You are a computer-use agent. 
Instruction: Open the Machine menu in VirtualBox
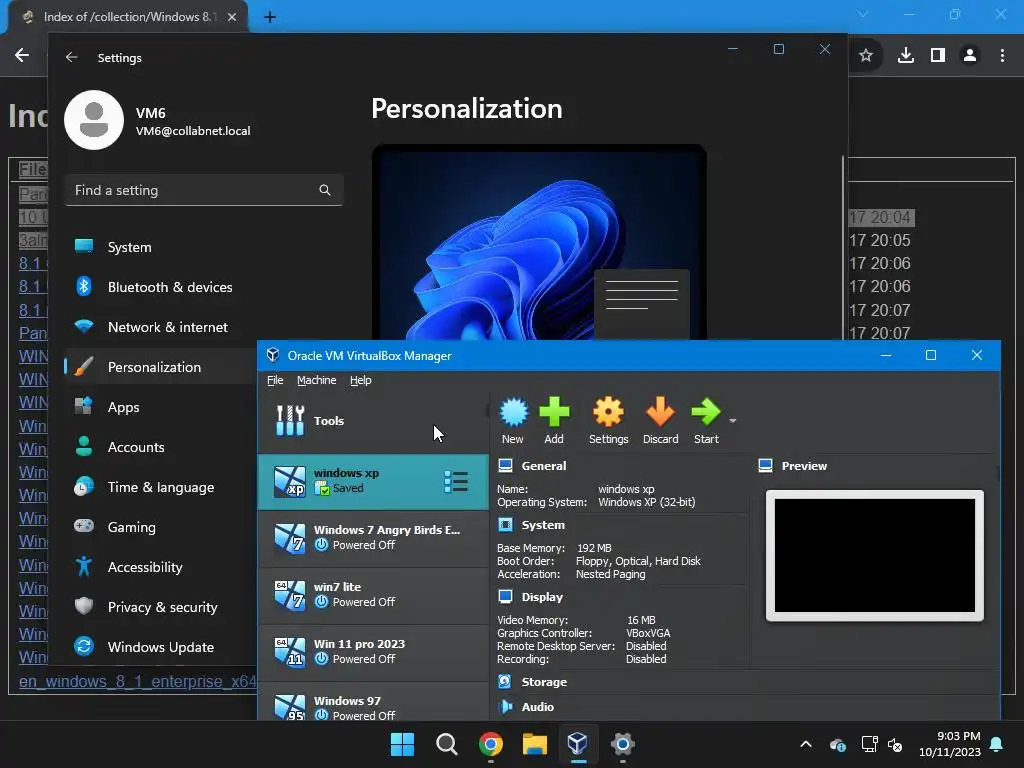316,380
